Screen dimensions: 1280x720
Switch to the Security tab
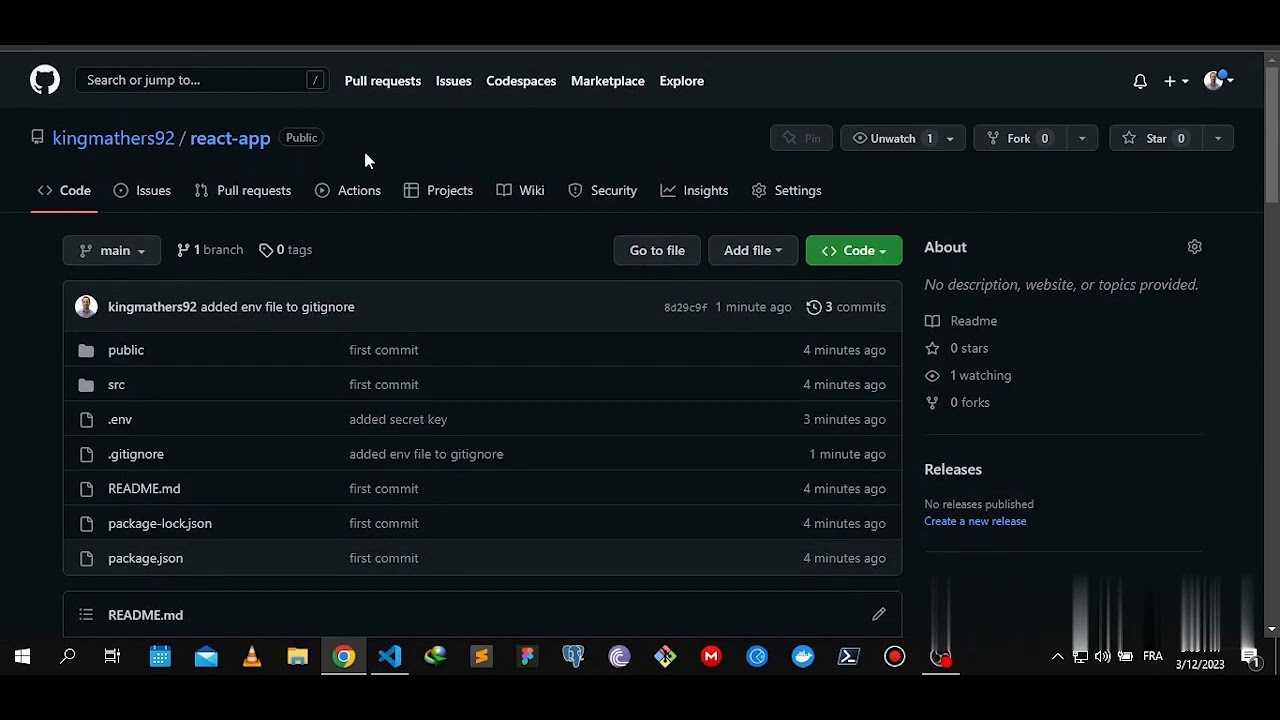coord(603,190)
